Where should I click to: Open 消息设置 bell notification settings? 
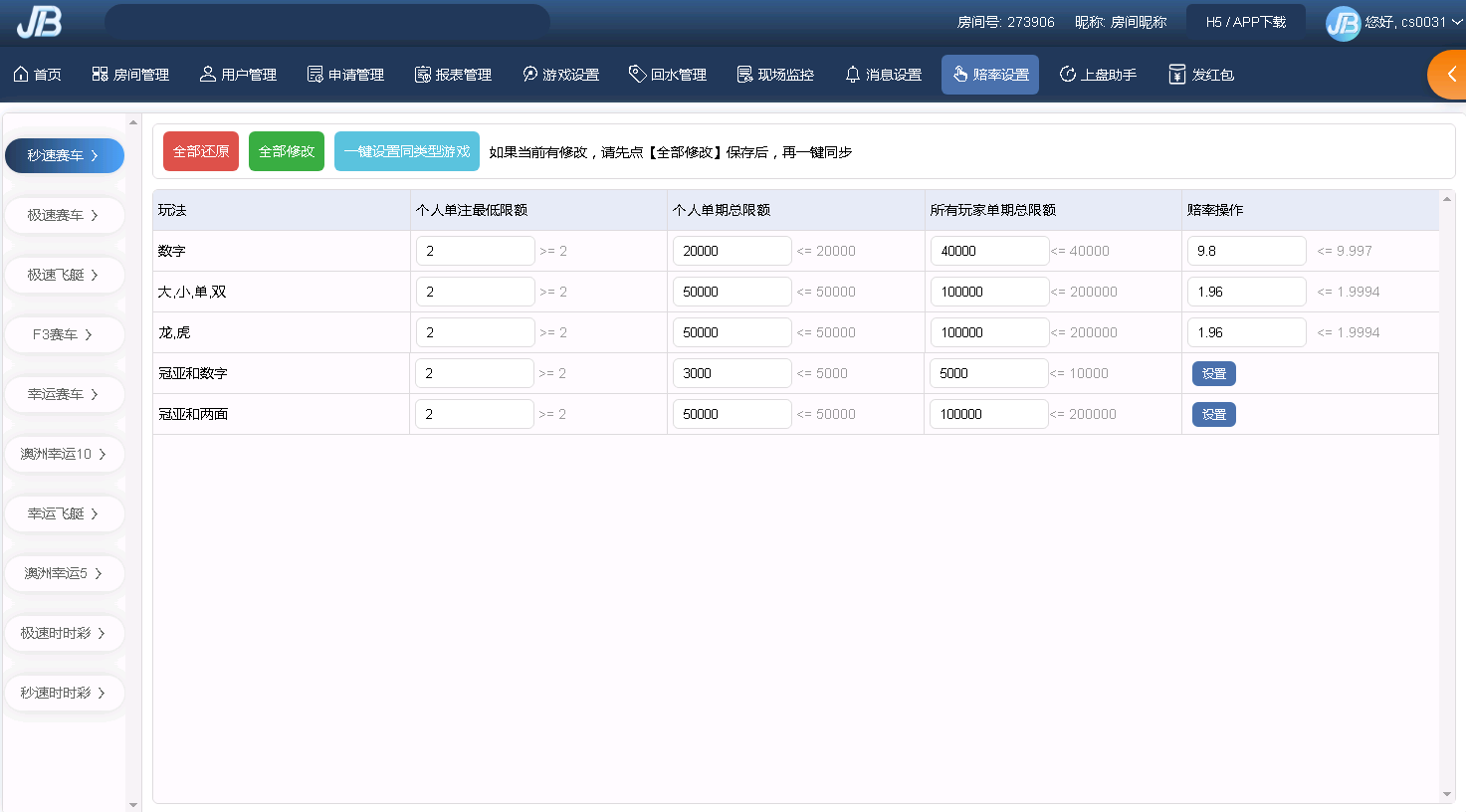point(883,75)
